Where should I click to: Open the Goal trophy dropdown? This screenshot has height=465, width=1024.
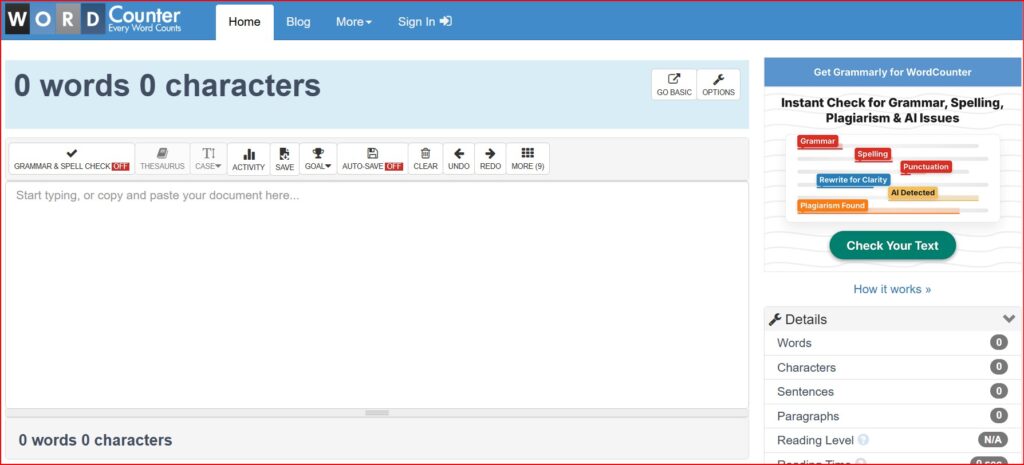[x=318, y=159]
